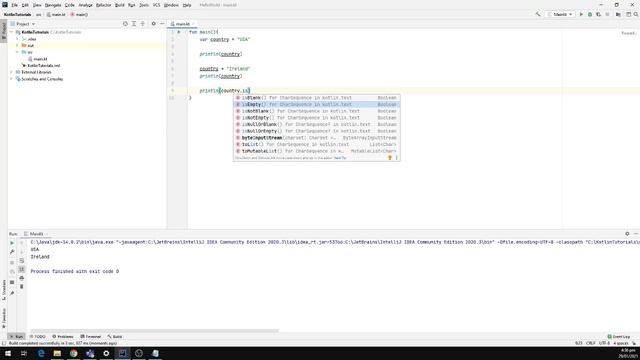Open Run panel settings gear

[627, 234]
